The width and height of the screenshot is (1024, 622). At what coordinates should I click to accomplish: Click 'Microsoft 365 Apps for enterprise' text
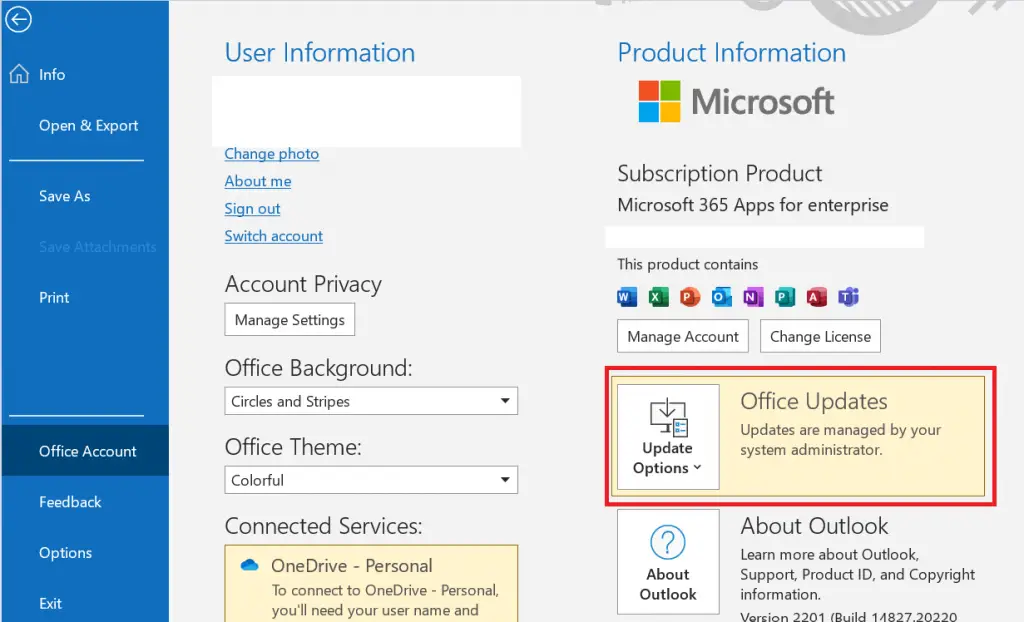[753, 205]
